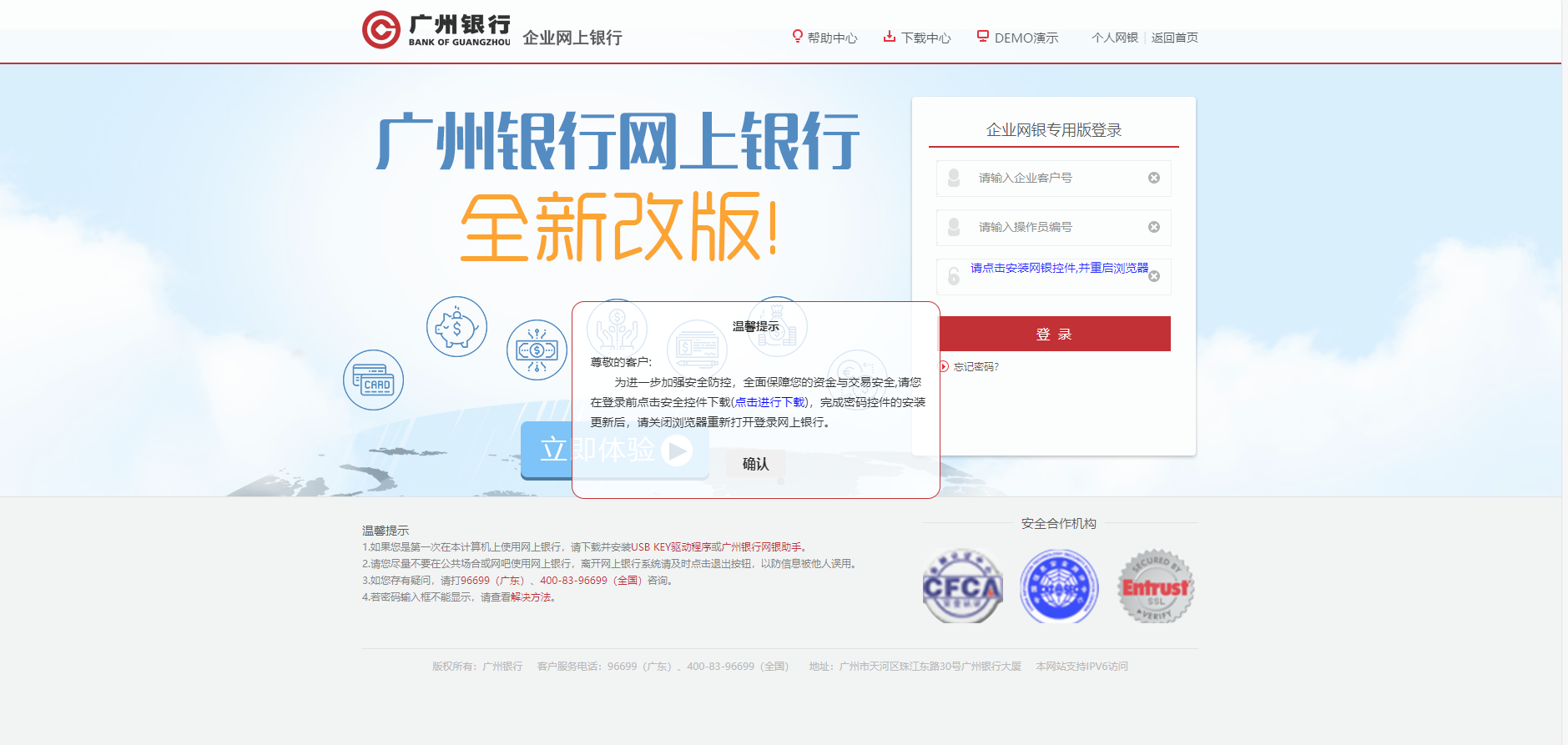Go to 个人网银 personal banking
1568x745 pixels.
point(1115,38)
